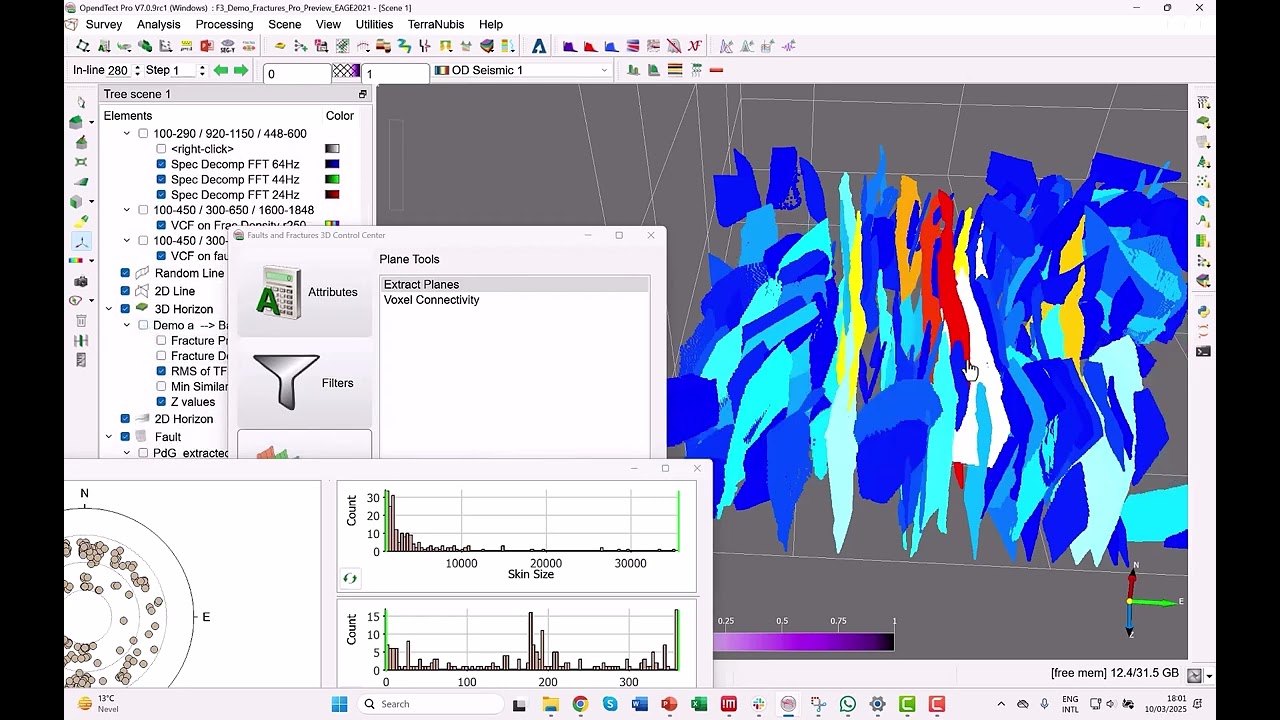
Task: Toggle the 3D Horizon checkbox
Action: click(x=125, y=309)
